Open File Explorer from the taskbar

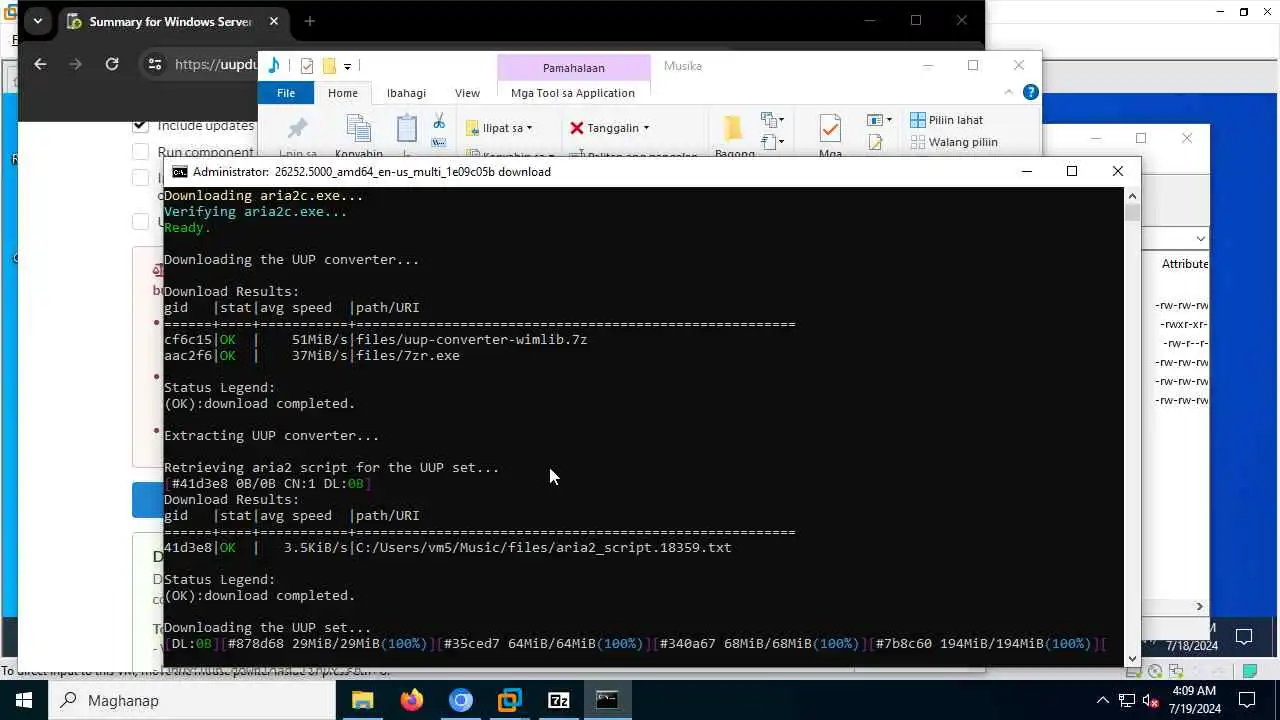point(362,700)
